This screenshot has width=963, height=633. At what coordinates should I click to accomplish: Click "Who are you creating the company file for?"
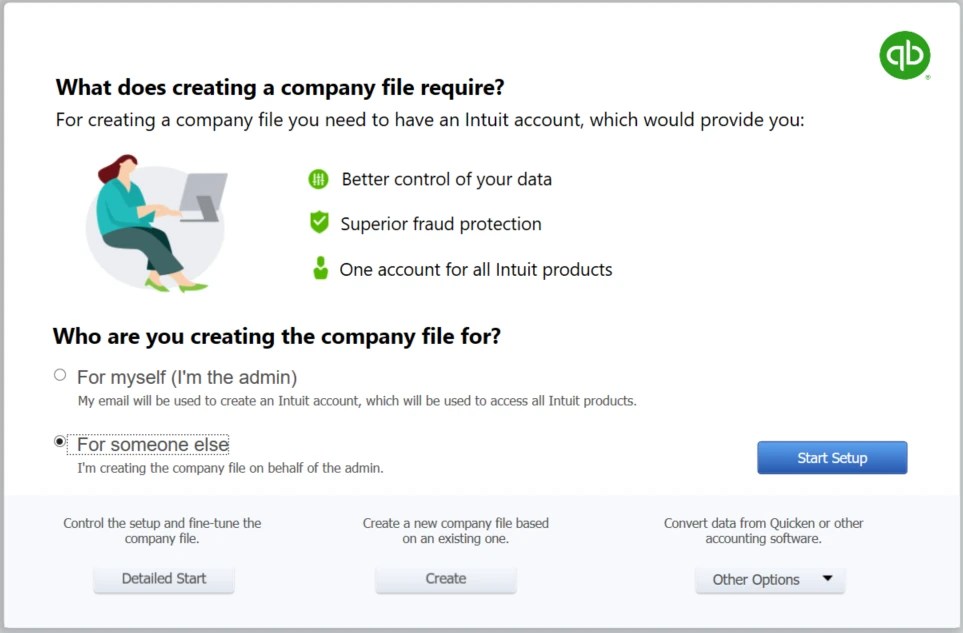click(x=275, y=336)
